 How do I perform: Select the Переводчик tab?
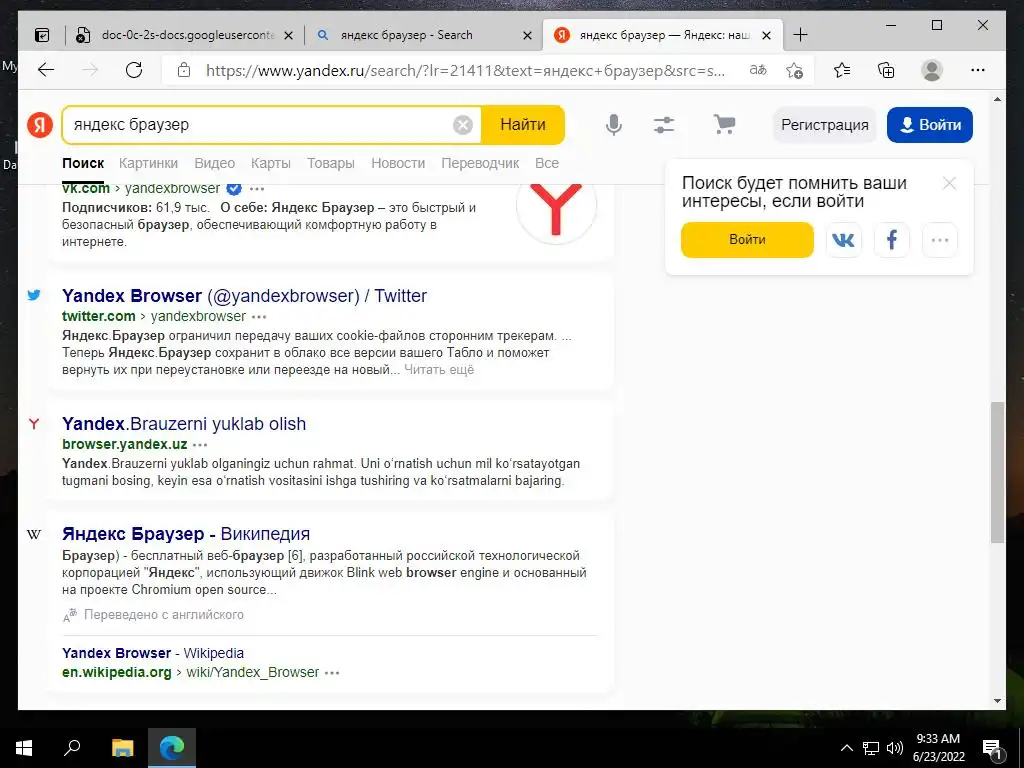(x=480, y=163)
